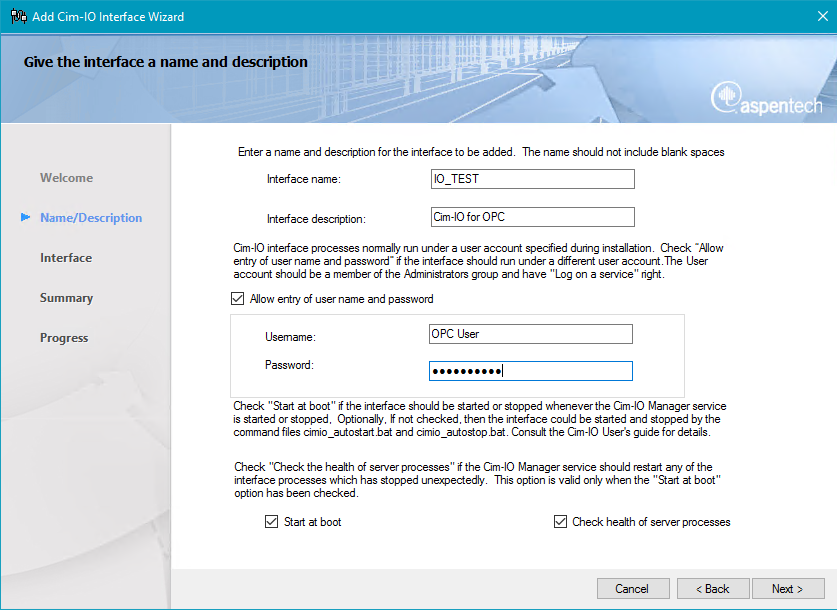Click the 'Interface description:' label
Image resolution: width=837 pixels, height=610 pixels.
click(317, 219)
